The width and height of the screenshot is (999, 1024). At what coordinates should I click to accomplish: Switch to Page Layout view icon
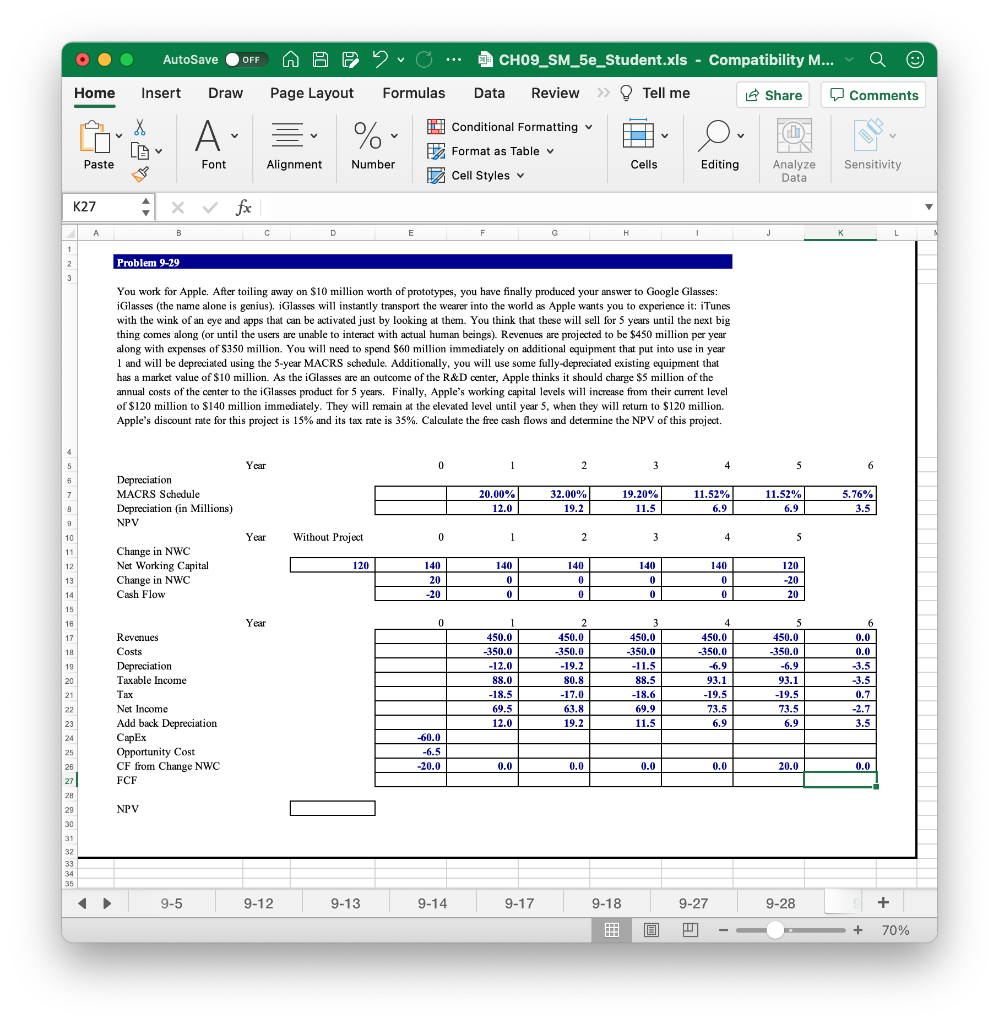(651, 930)
